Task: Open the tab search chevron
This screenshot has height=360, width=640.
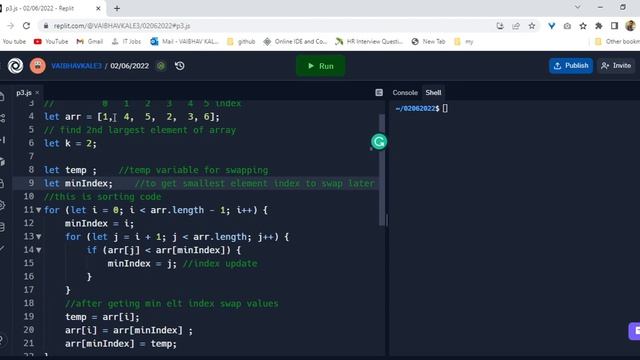Action: 578,7
